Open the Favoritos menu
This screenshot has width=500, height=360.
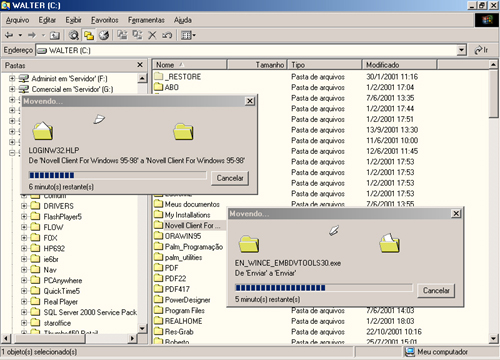[105, 20]
